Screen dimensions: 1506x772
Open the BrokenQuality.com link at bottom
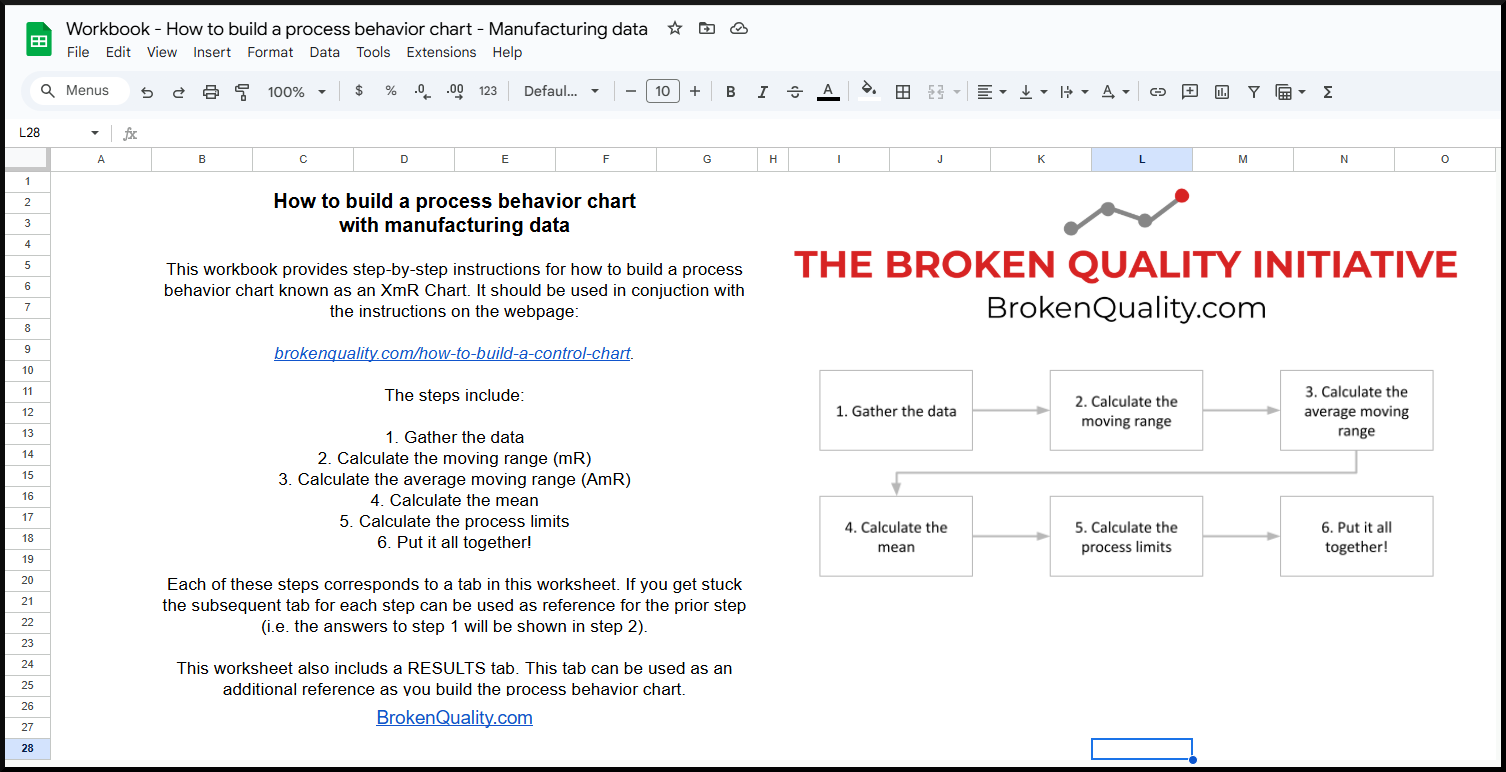pyautogui.click(x=454, y=717)
